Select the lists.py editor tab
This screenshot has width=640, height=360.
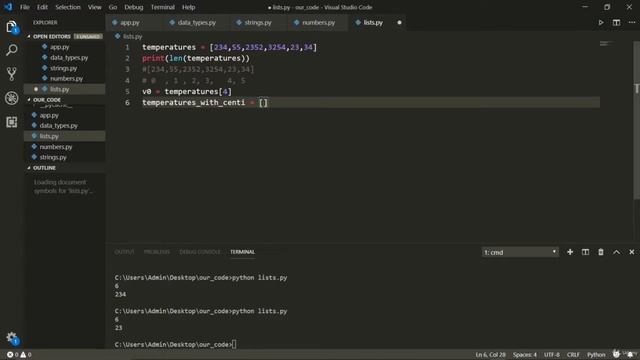point(373,22)
